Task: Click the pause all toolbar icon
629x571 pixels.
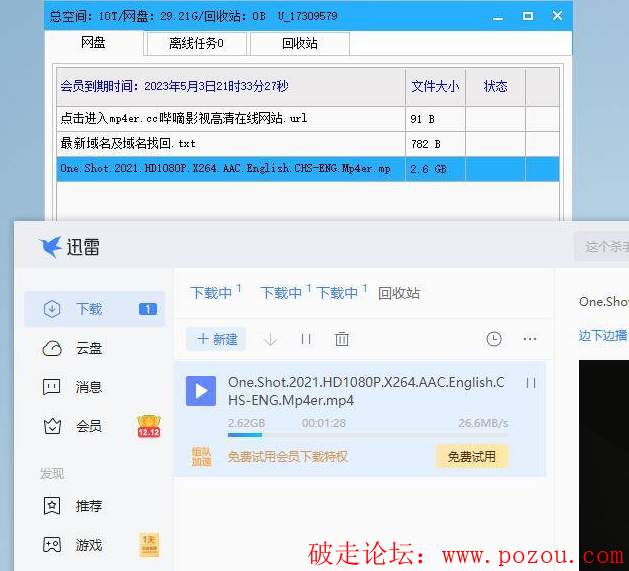Action: (x=306, y=339)
